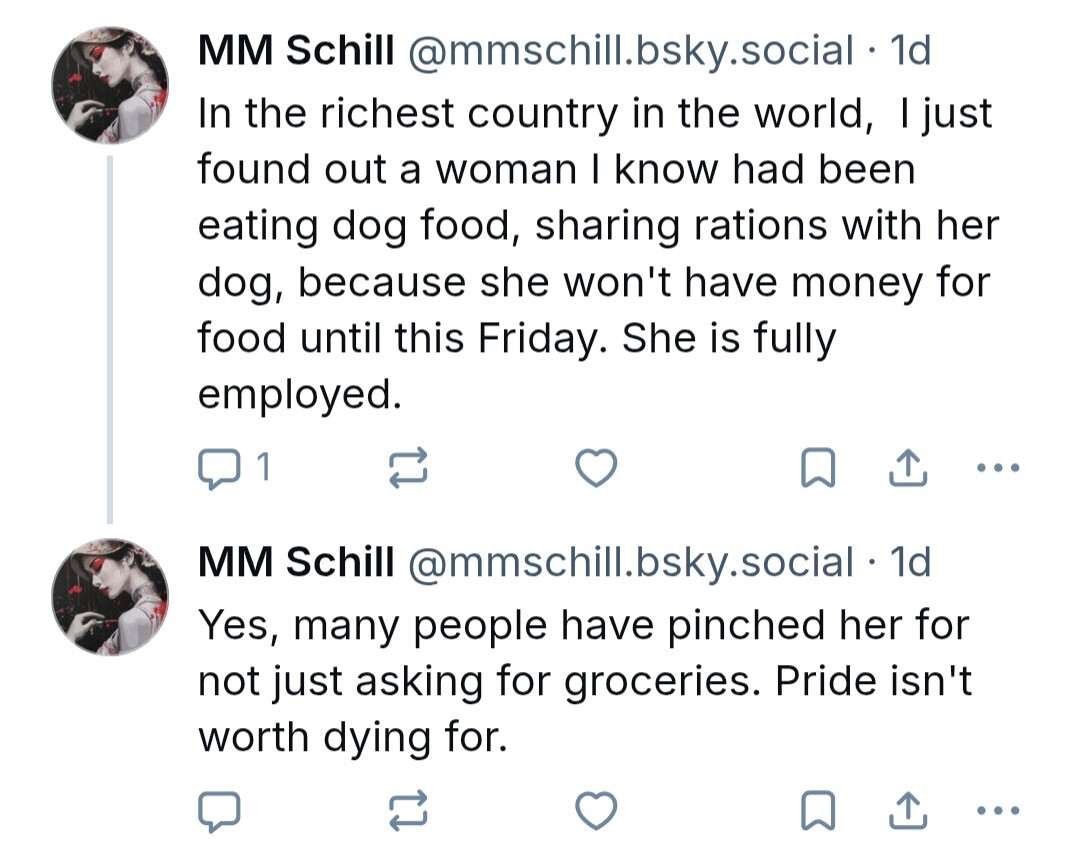The height and width of the screenshot is (844, 1080).
Task: Bookmark the first post about dog food
Action: click(817, 468)
